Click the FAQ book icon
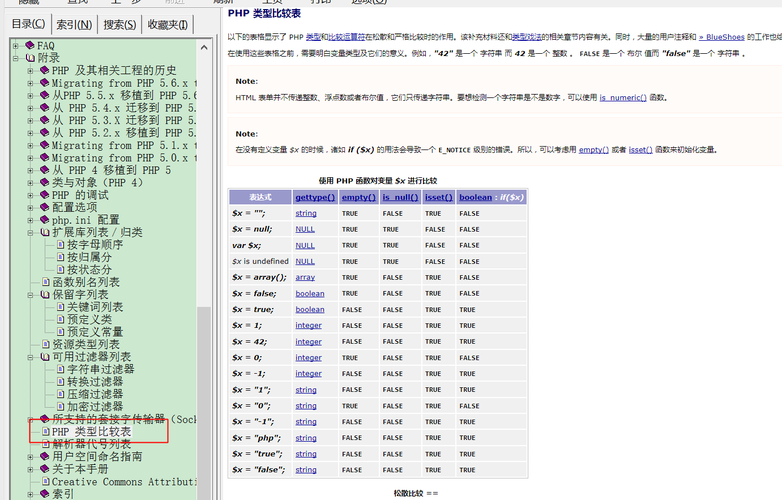The height and width of the screenshot is (500, 782). (x=30, y=45)
